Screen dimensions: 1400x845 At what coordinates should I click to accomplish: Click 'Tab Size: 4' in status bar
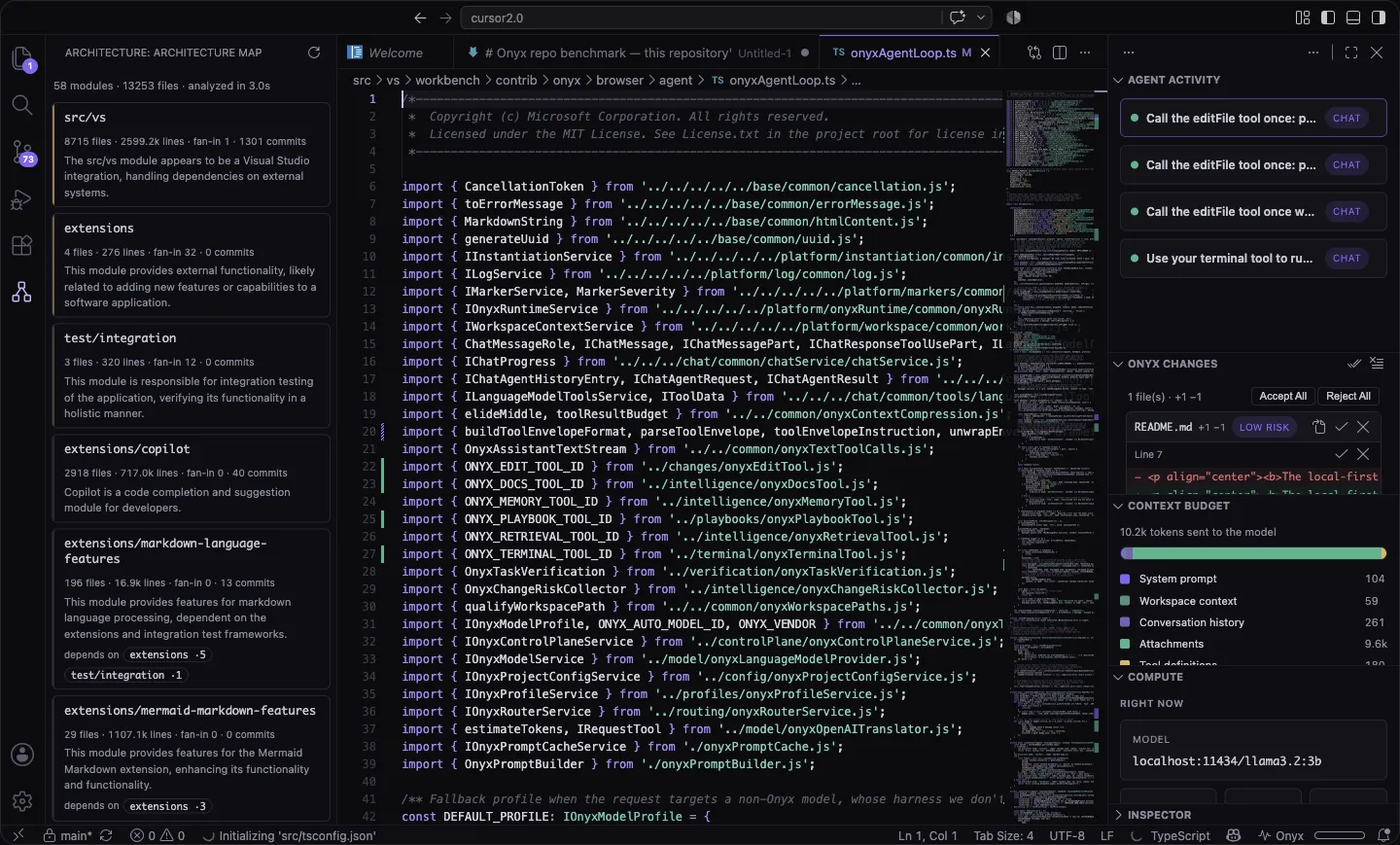point(1003,835)
